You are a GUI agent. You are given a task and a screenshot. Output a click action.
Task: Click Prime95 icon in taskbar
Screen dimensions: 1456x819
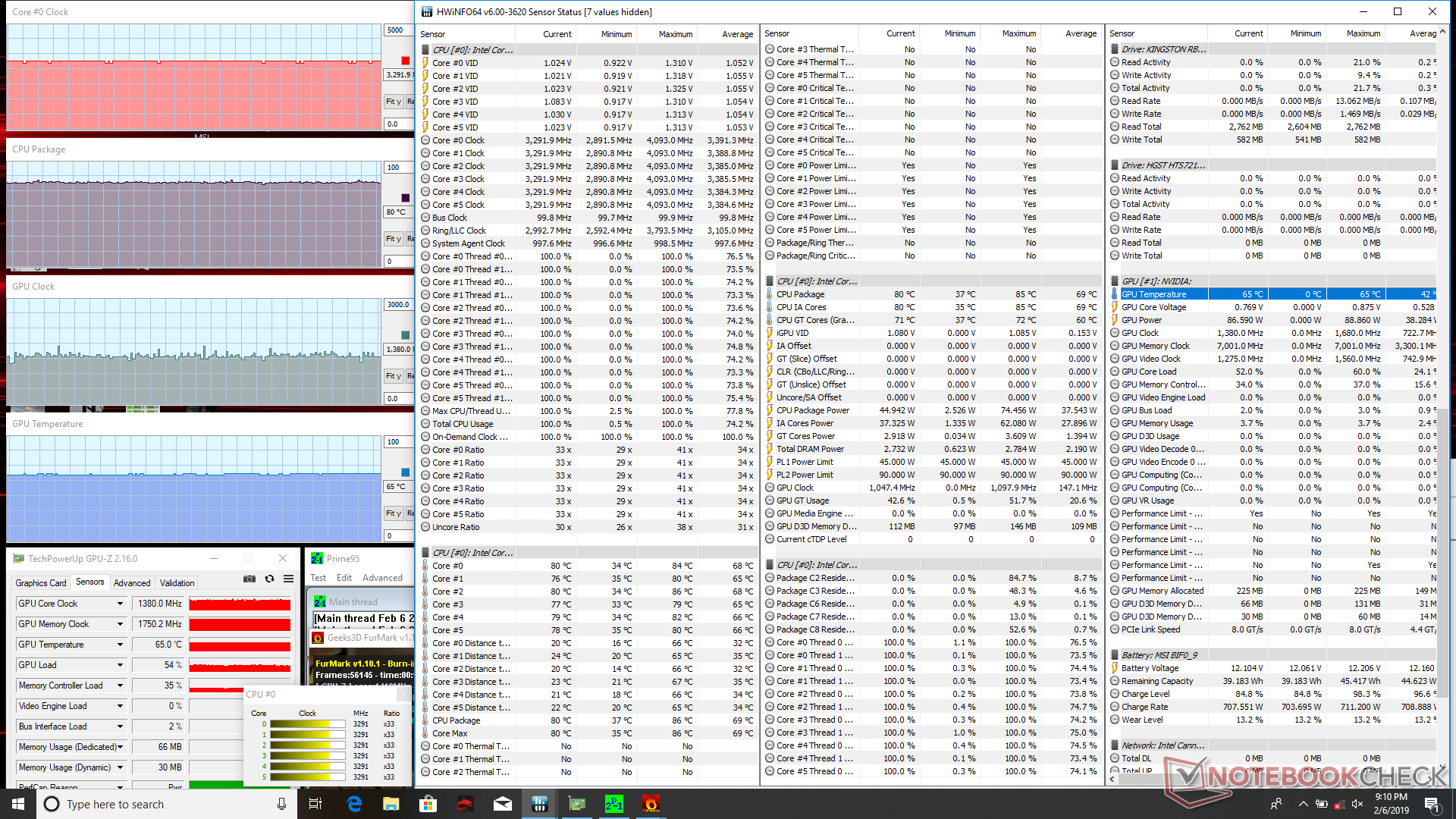click(613, 804)
